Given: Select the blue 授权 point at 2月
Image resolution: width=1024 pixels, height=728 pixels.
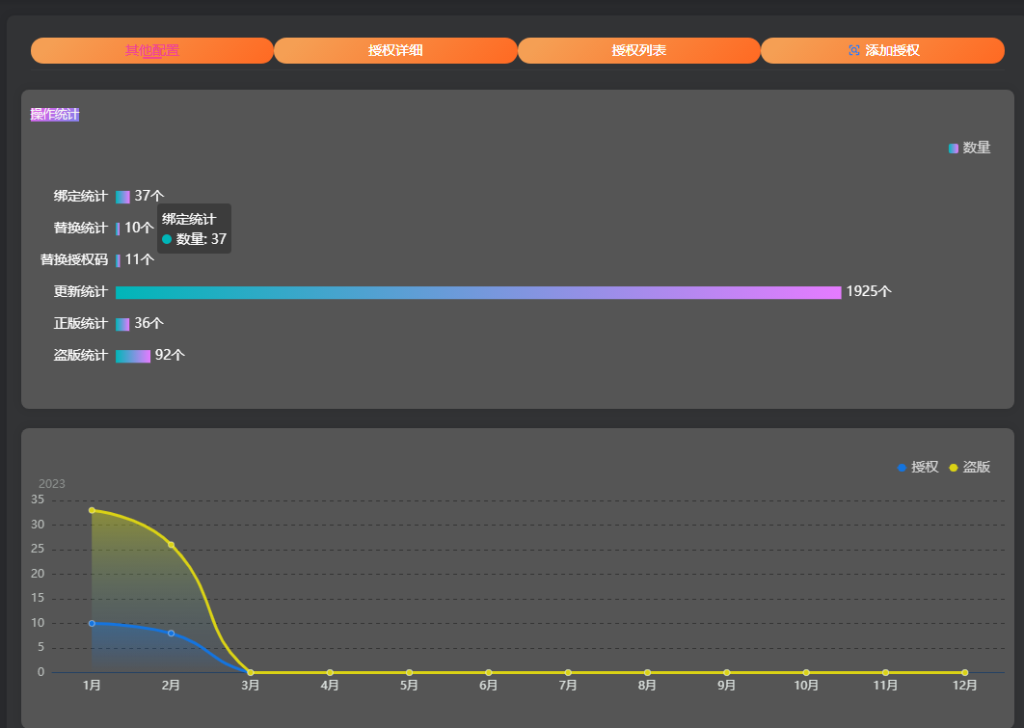Looking at the screenshot, I should 171,633.
